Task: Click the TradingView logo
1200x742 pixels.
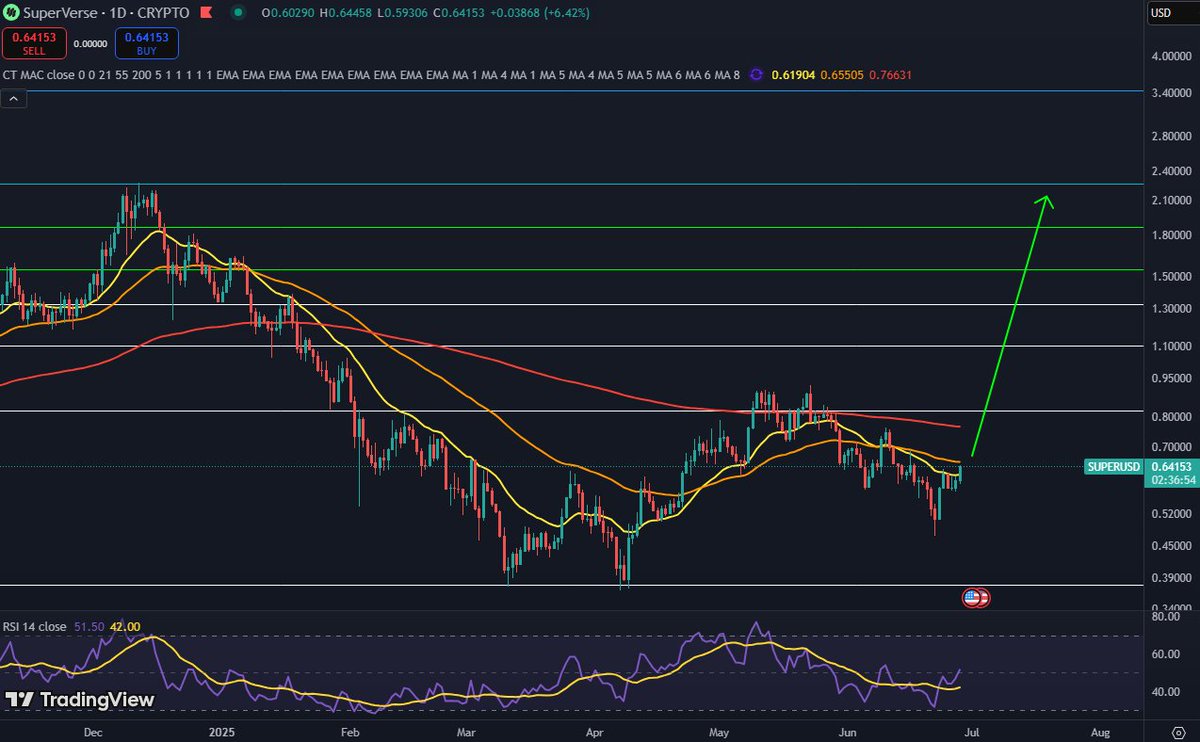Action: click(80, 700)
